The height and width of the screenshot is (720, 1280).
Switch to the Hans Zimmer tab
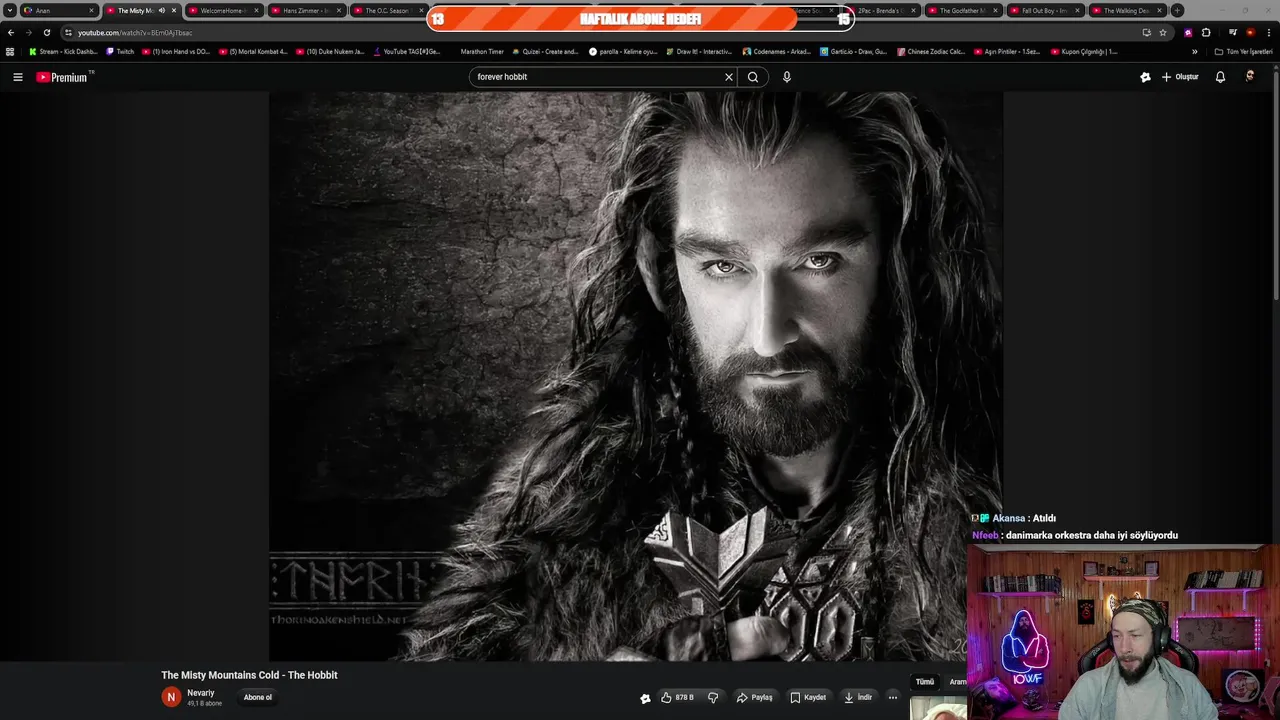coord(306,10)
